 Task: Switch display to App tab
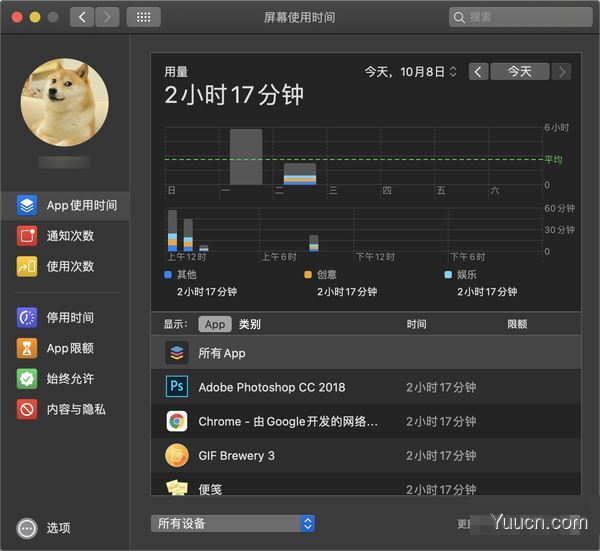[x=214, y=324]
